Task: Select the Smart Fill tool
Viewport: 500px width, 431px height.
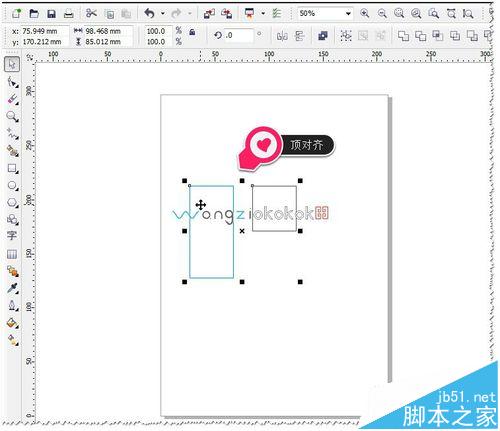Action: coord(13,151)
